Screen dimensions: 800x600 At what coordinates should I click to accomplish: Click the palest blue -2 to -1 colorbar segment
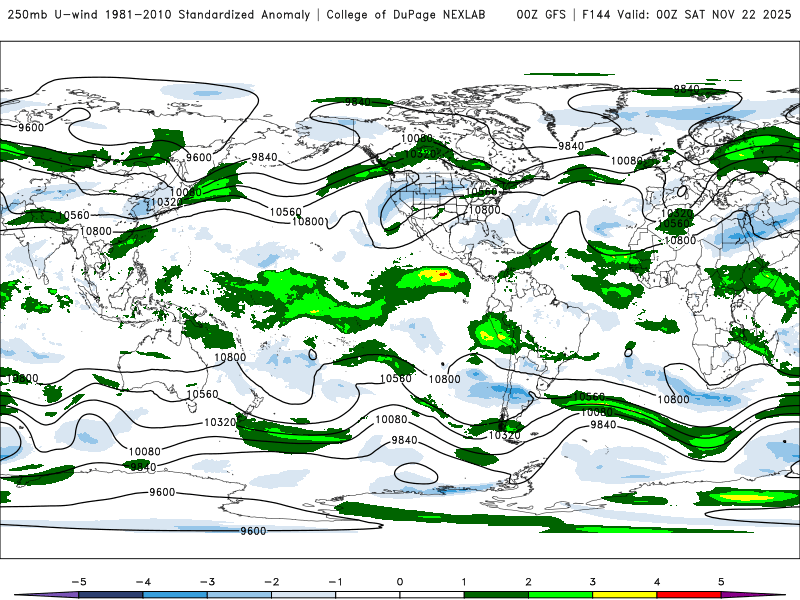pos(304,595)
